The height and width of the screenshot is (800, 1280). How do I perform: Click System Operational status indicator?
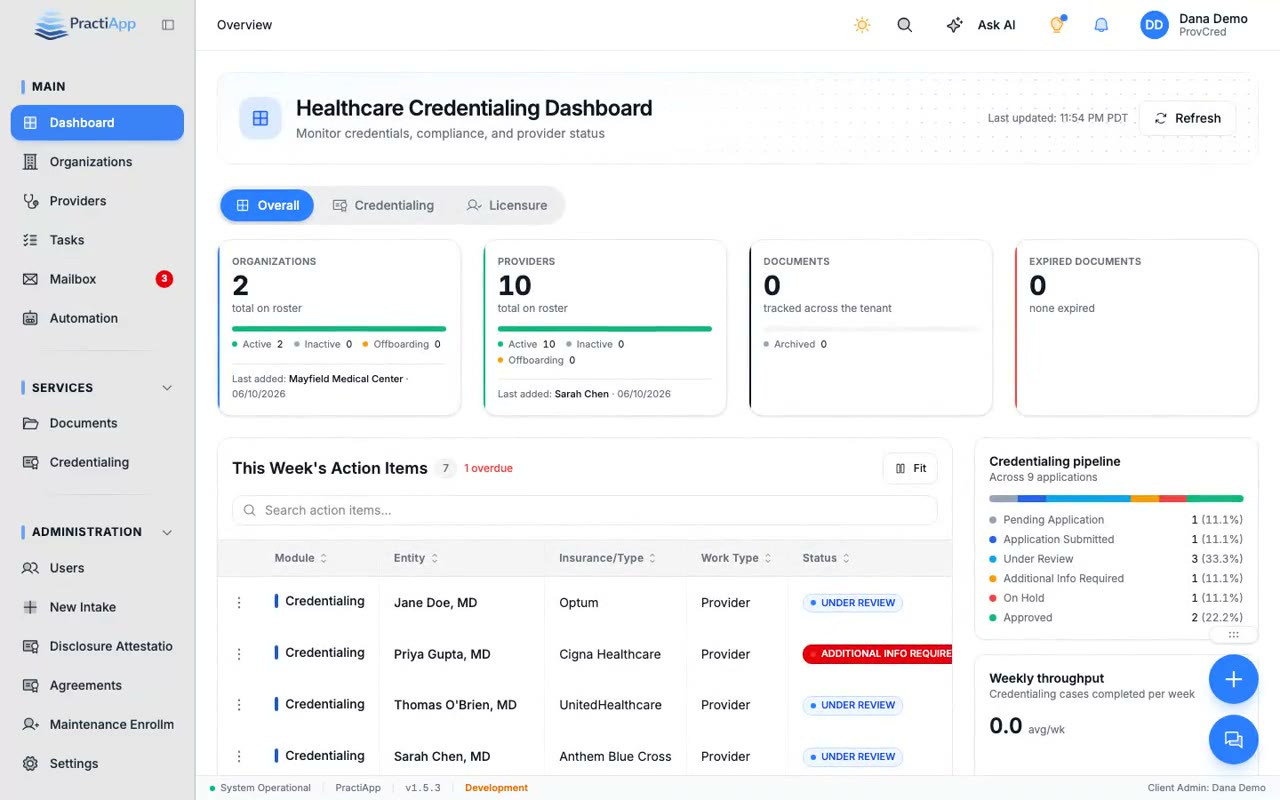tap(260, 788)
